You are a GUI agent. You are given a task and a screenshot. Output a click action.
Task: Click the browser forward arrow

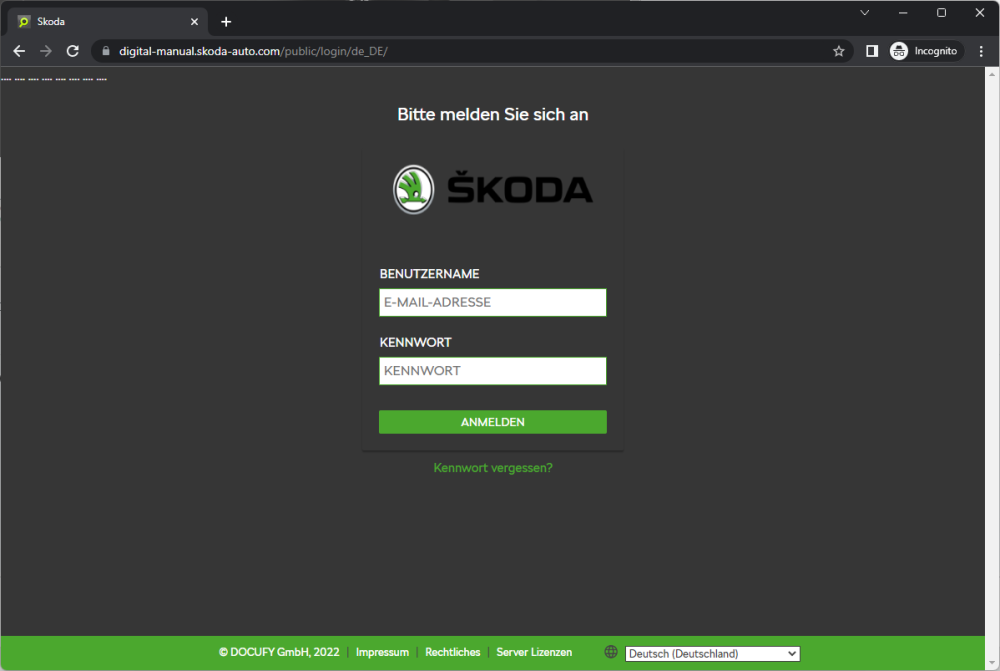coord(46,51)
